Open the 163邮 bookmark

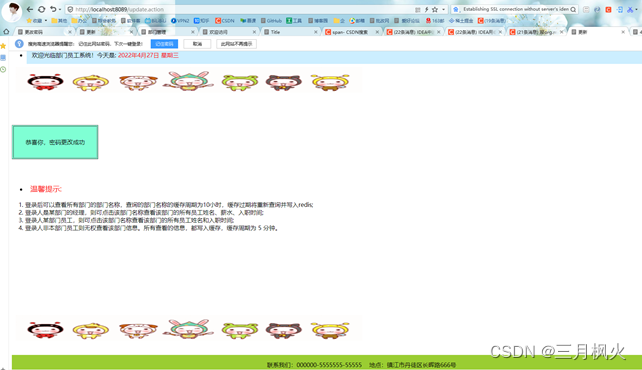pos(435,20)
